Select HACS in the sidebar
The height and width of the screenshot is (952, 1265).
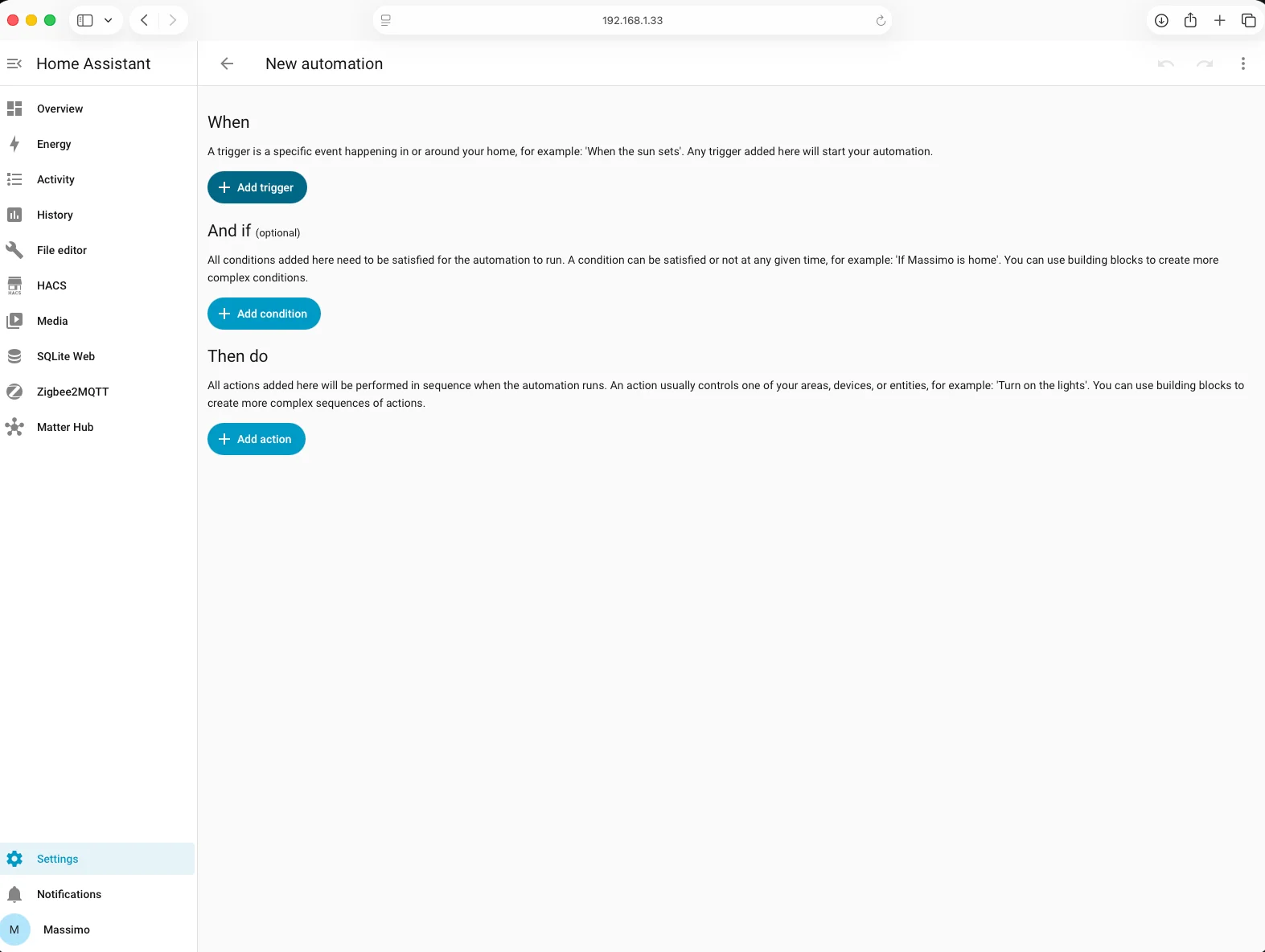coord(97,285)
